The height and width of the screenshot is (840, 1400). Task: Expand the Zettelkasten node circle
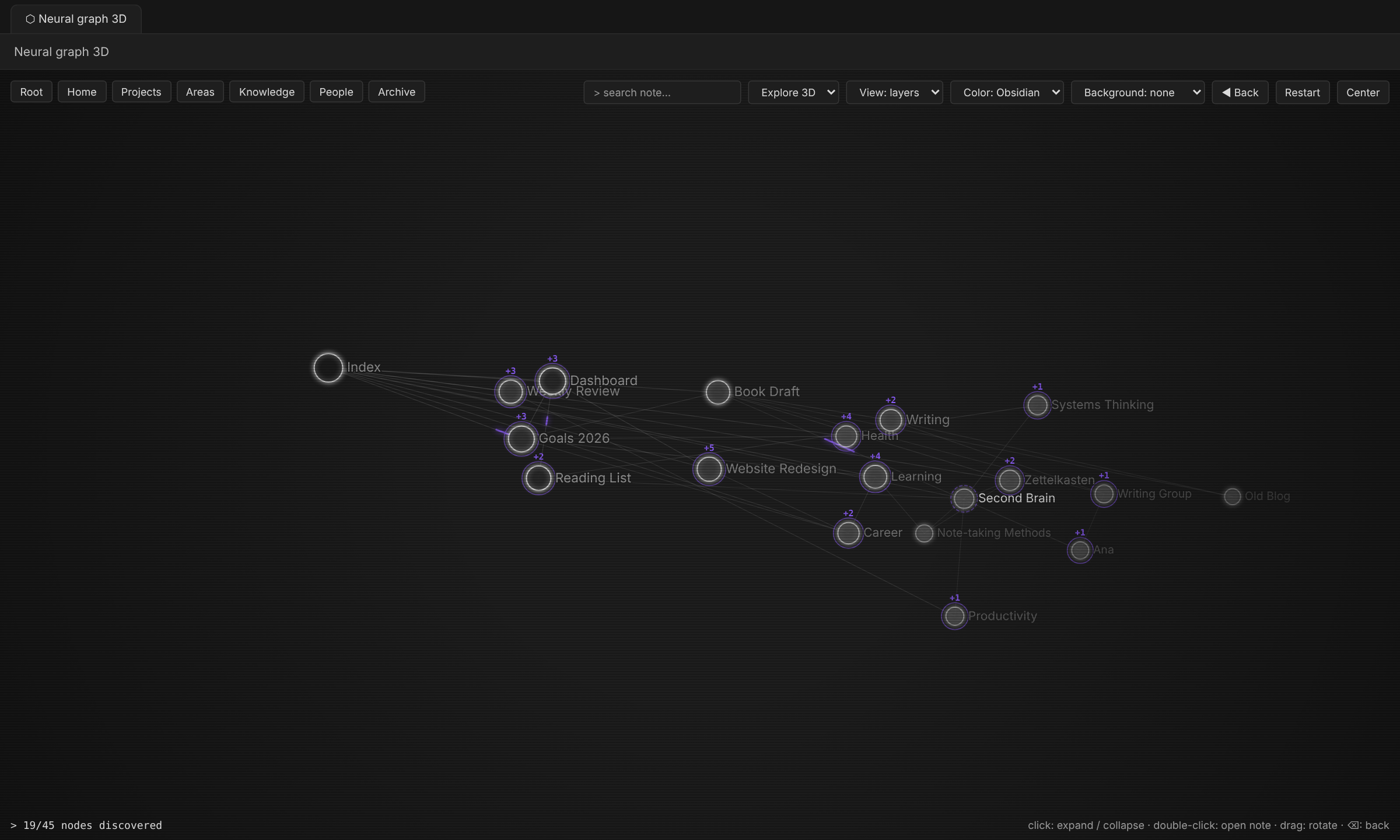(1009, 481)
